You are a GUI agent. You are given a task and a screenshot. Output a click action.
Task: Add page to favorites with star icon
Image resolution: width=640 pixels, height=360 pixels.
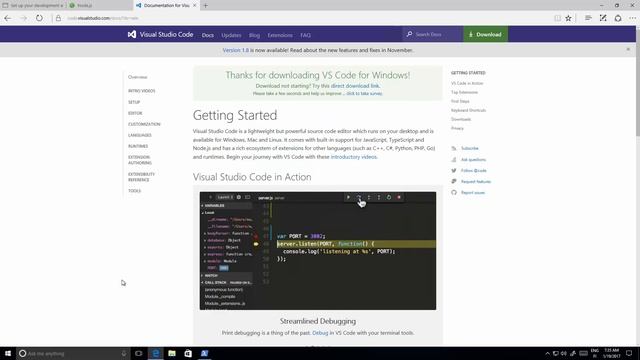569,18
